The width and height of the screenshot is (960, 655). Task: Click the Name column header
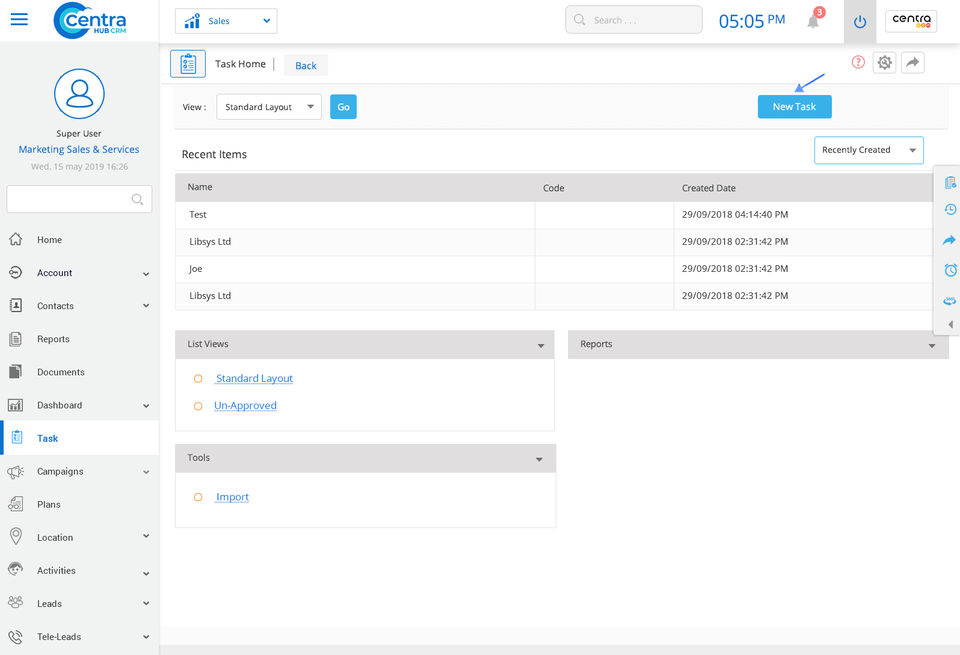(x=200, y=187)
